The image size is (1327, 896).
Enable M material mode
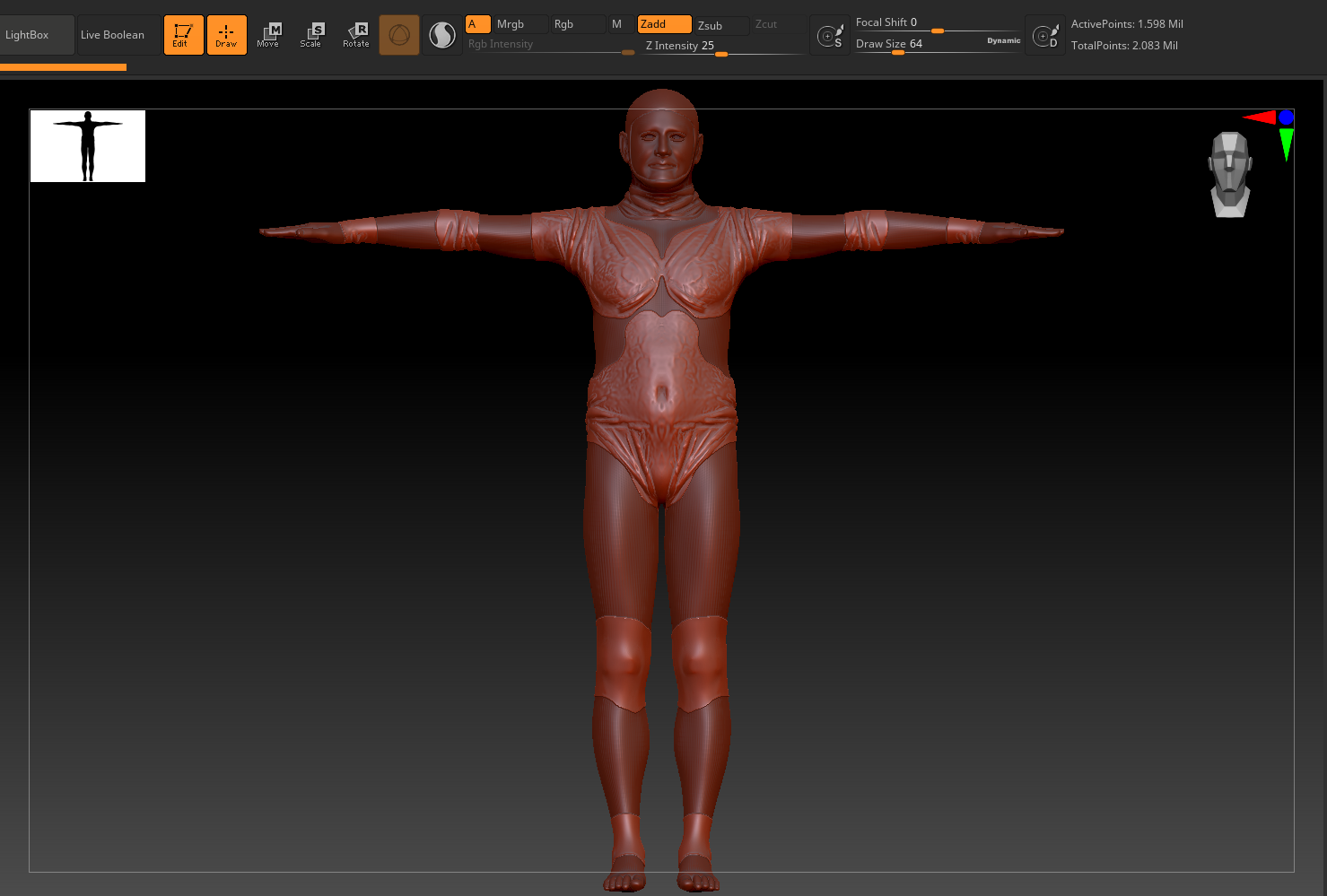click(x=620, y=24)
